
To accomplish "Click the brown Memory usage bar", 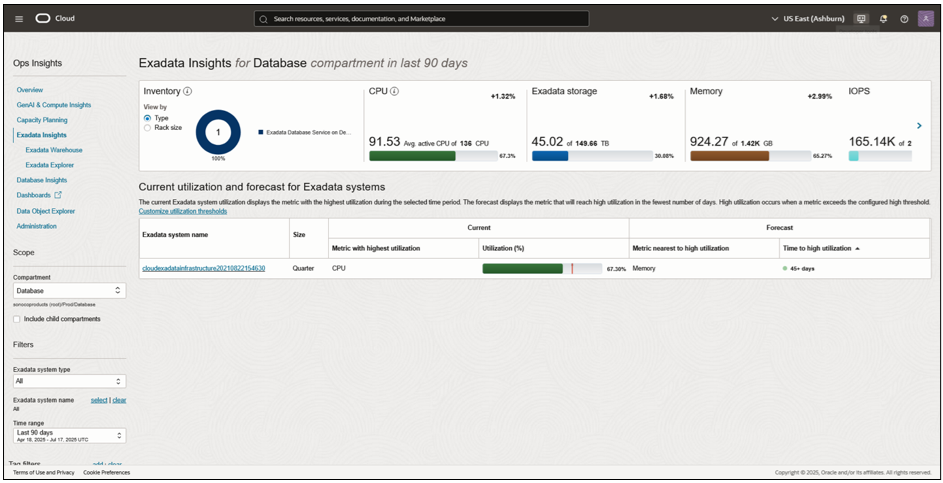I will (730, 156).
